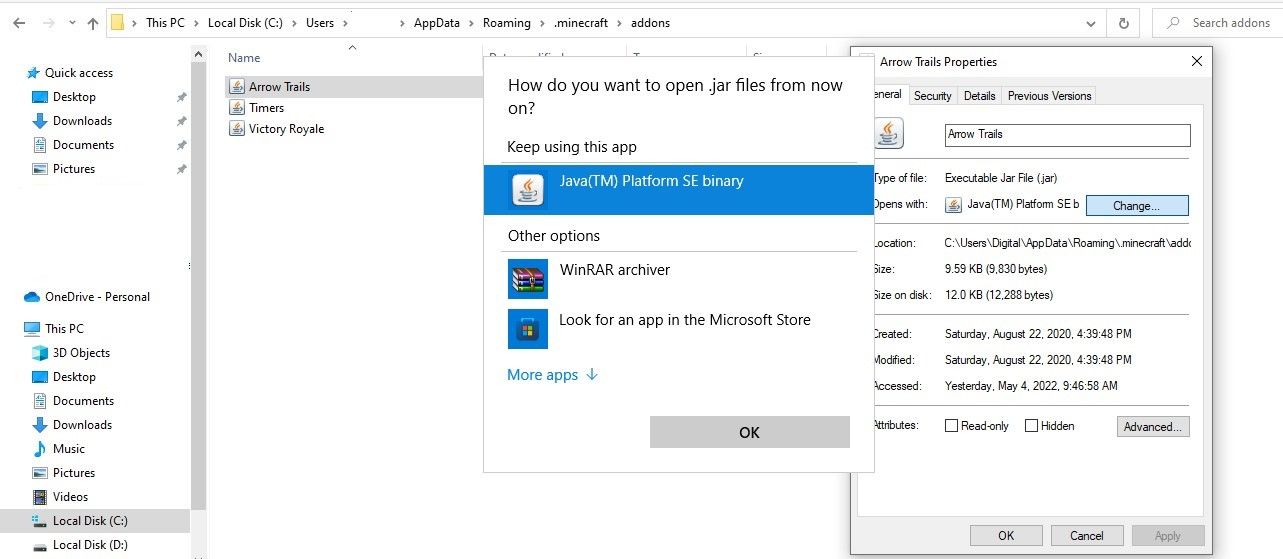Open recent locations dropdown chevron

pos(73,23)
